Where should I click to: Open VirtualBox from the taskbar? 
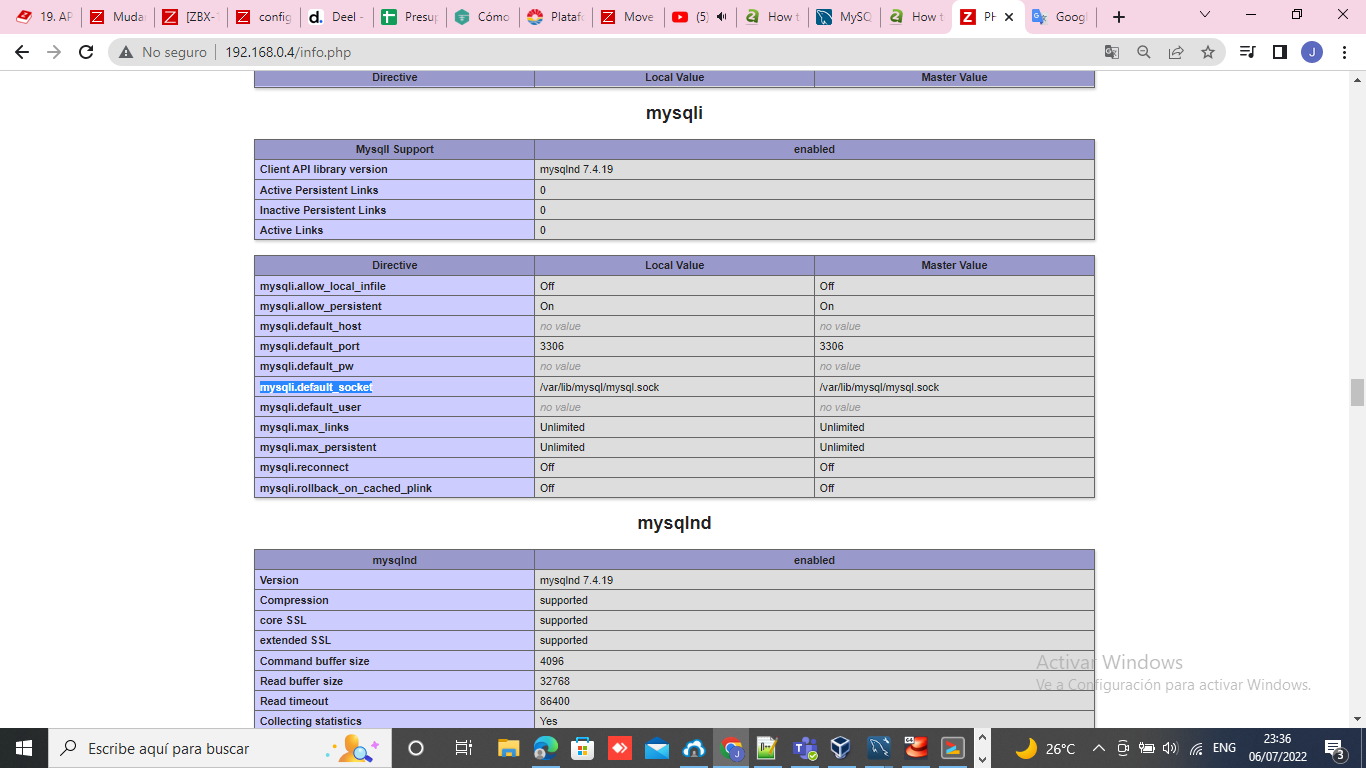coord(841,748)
